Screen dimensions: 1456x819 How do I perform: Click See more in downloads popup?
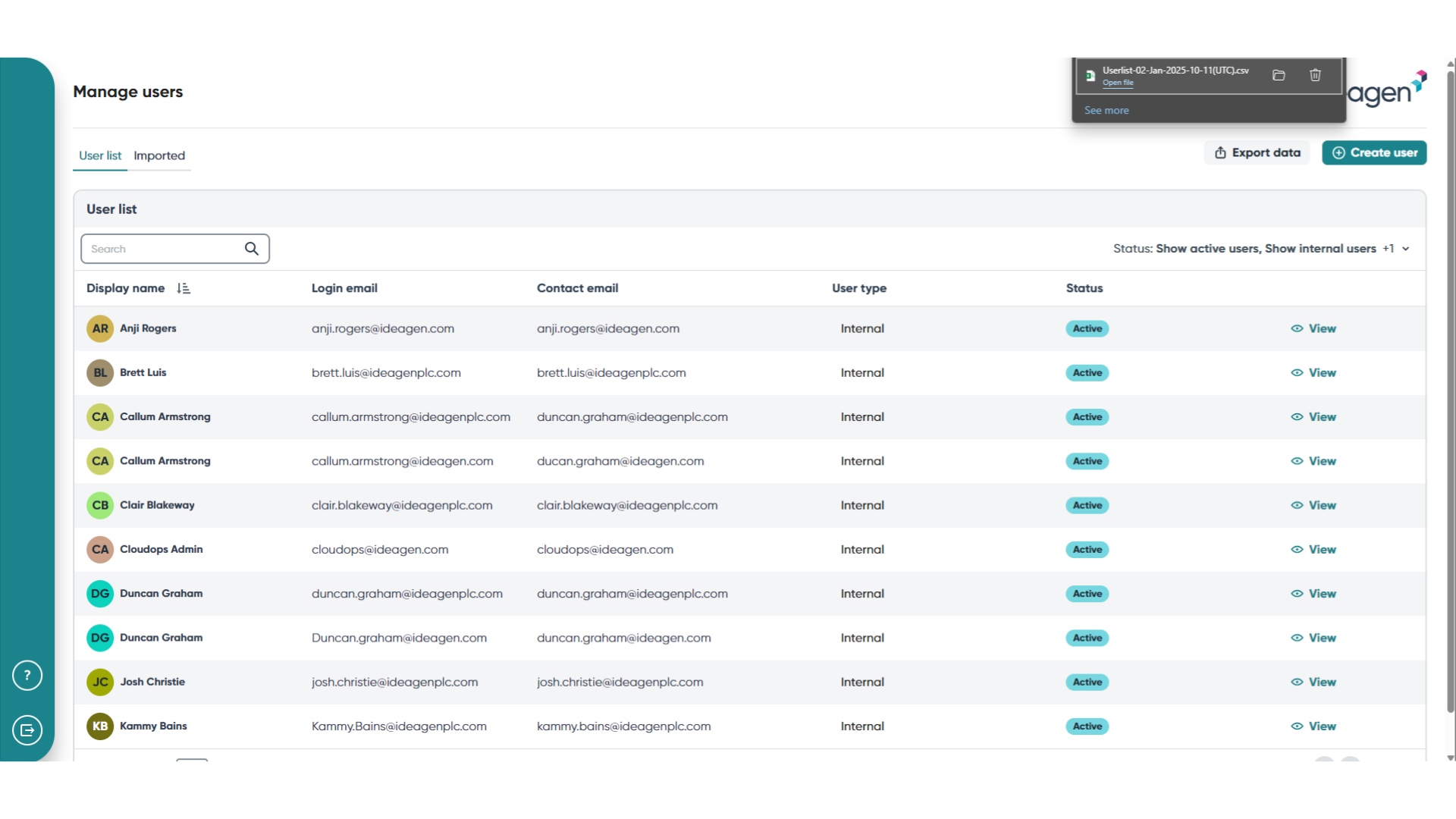click(x=1106, y=110)
